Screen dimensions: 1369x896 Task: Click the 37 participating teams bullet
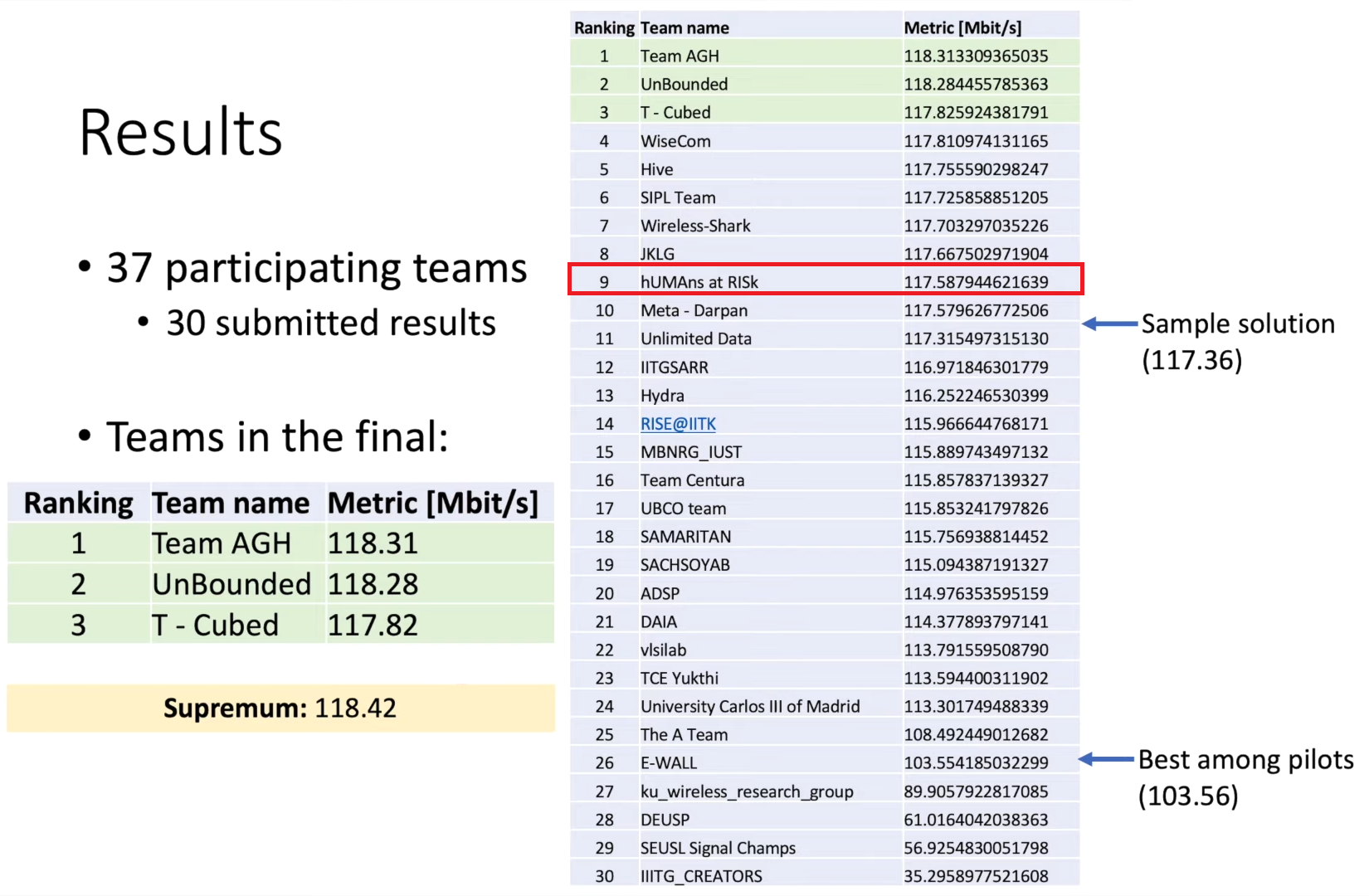[303, 268]
